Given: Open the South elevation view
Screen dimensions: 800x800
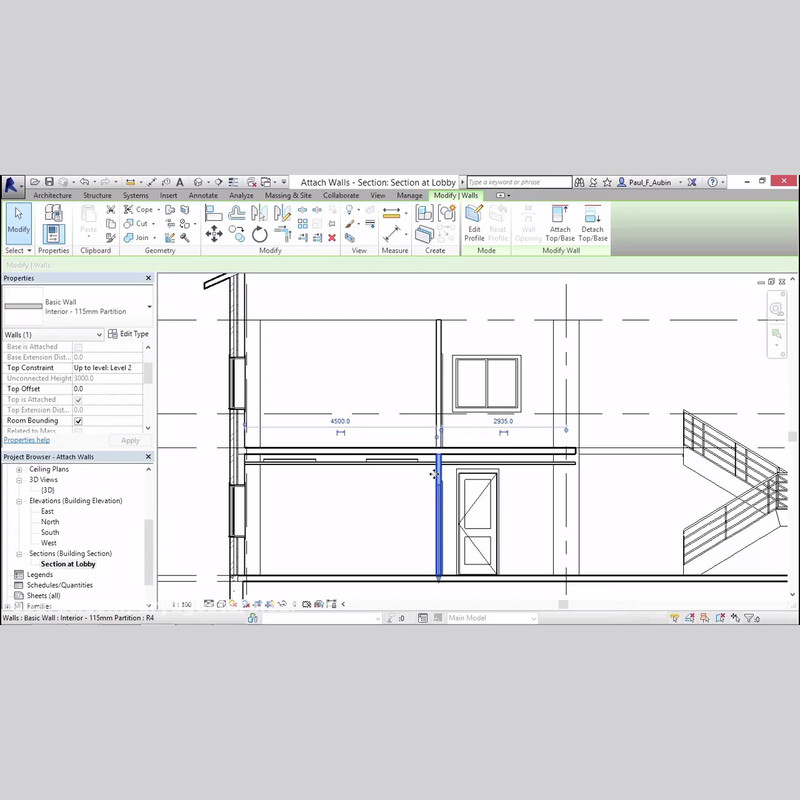Looking at the screenshot, I should point(50,532).
